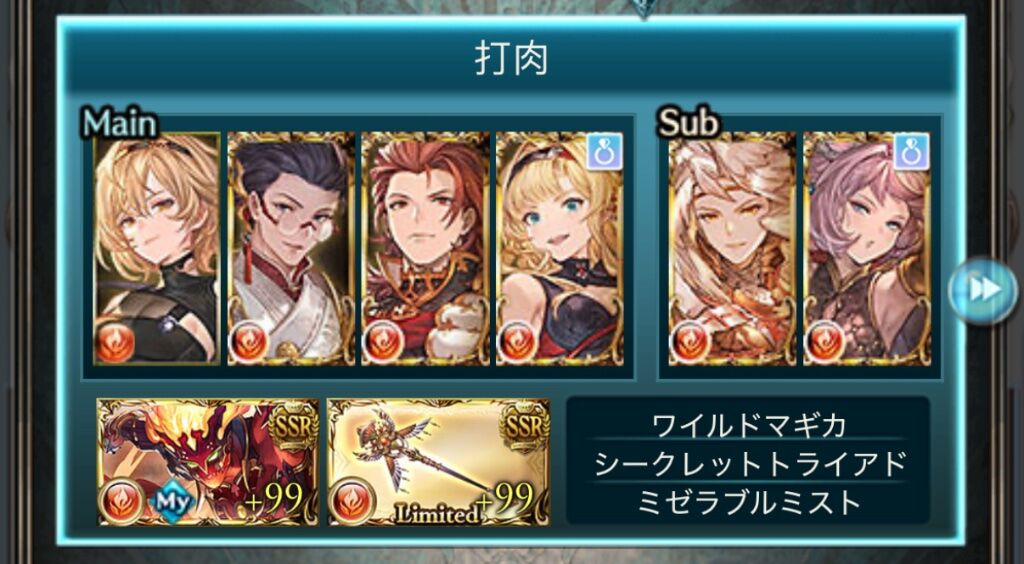
Task: Select the white-haired sub character portrait
Action: pyautogui.click(x=732, y=249)
